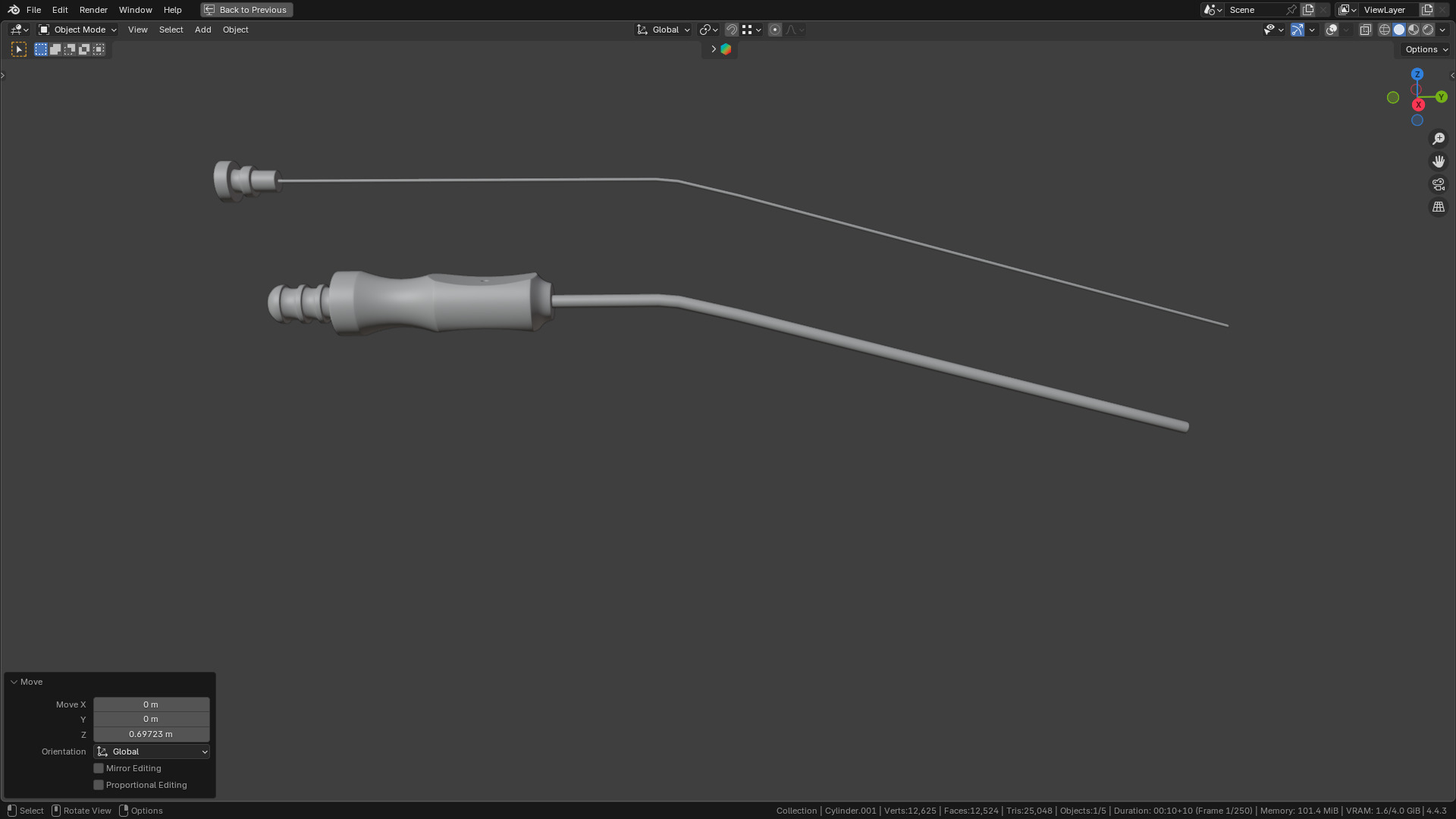Expand the header chevron beside cube icon

(x=713, y=49)
